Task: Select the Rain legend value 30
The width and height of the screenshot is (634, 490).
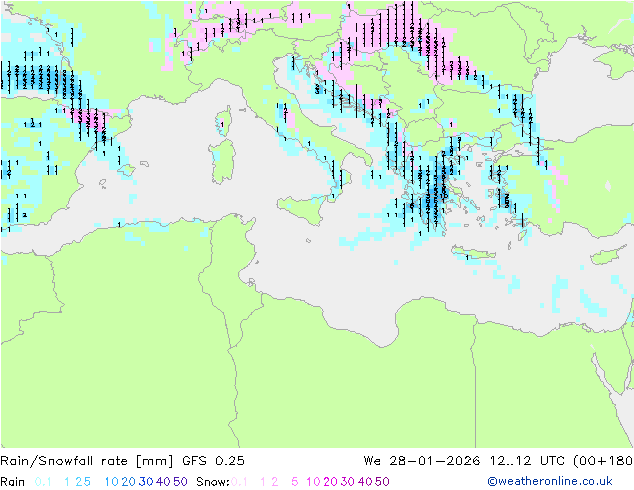Action: [146, 482]
